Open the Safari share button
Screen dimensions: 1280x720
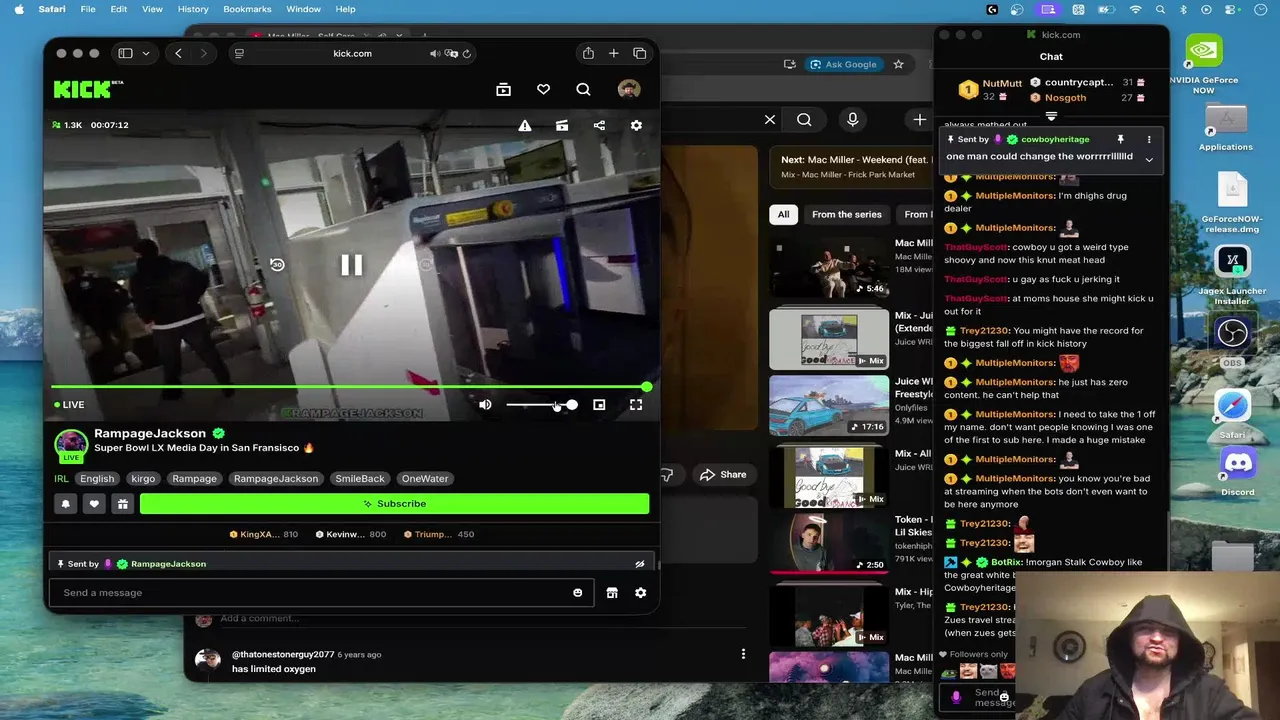(x=588, y=53)
